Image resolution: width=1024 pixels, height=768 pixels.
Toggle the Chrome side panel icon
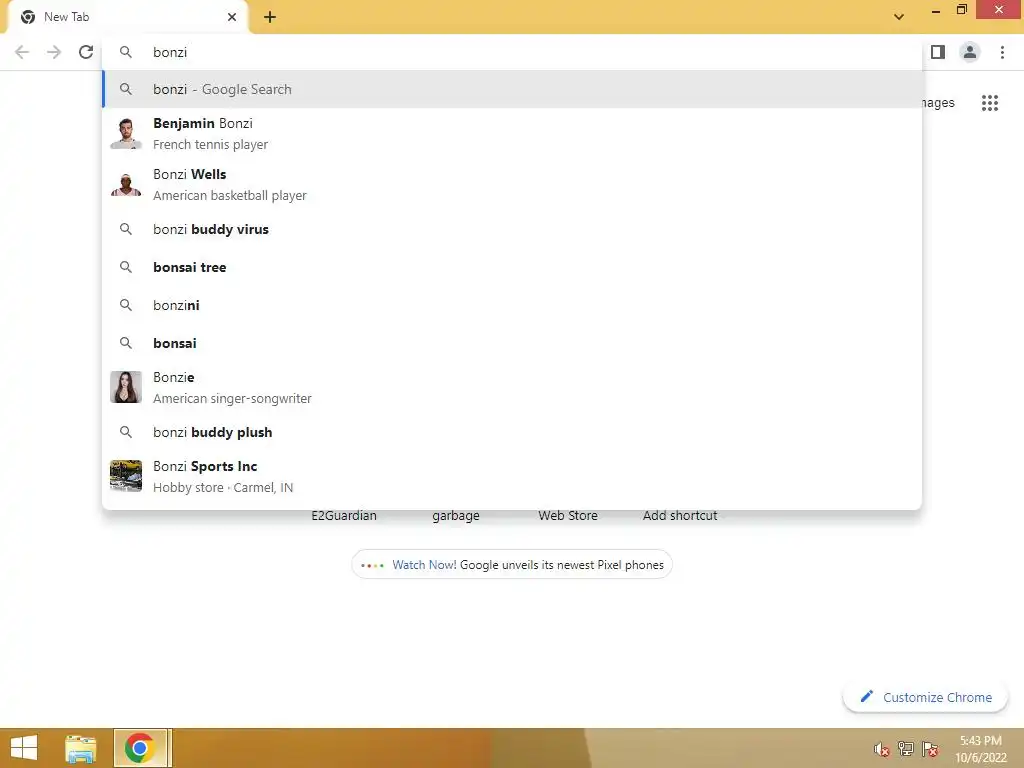pyautogui.click(x=938, y=52)
